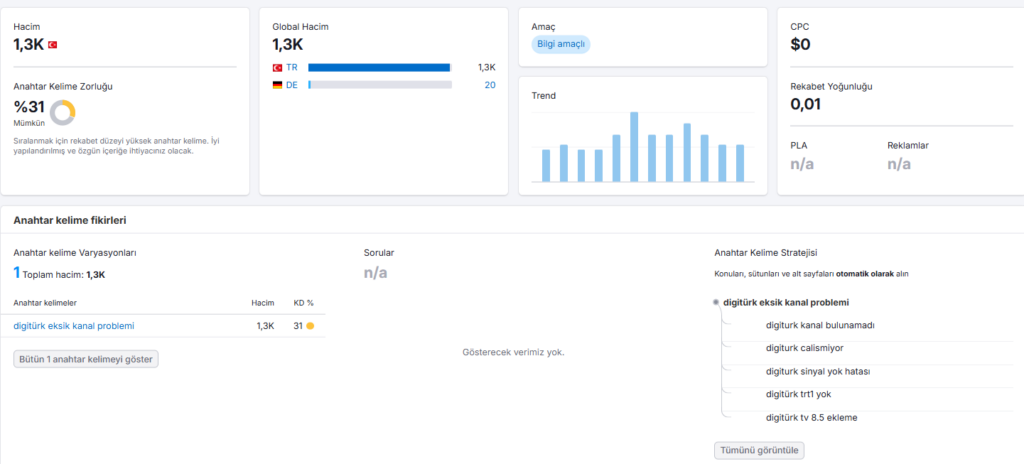Screen dimensions: 1024x464
Task: Click the Tümünü görüntüle button
Action: [760, 451]
